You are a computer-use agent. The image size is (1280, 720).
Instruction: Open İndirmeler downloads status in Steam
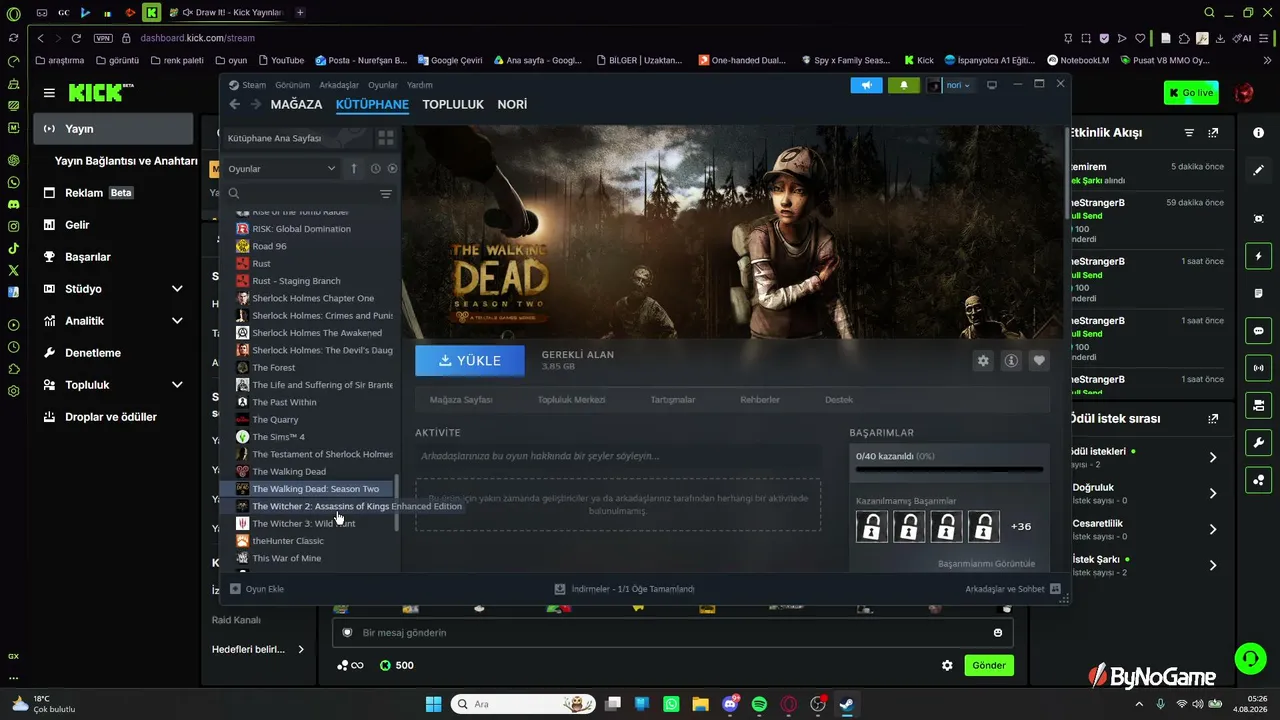[625, 589]
